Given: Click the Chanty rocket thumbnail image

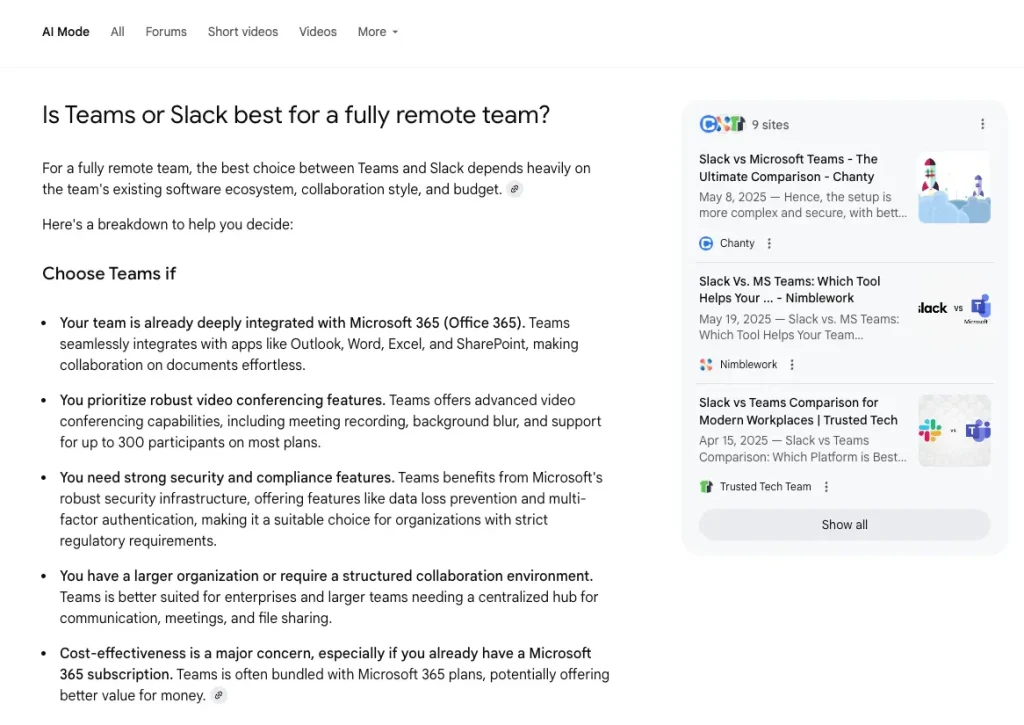Looking at the screenshot, I should (x=954, y=187).
